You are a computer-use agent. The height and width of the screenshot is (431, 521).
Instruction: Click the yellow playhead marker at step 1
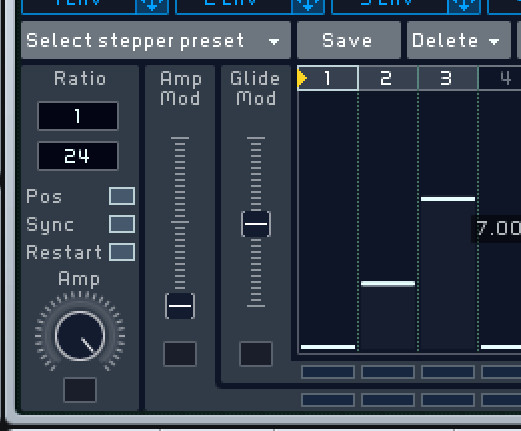point(302,78)
